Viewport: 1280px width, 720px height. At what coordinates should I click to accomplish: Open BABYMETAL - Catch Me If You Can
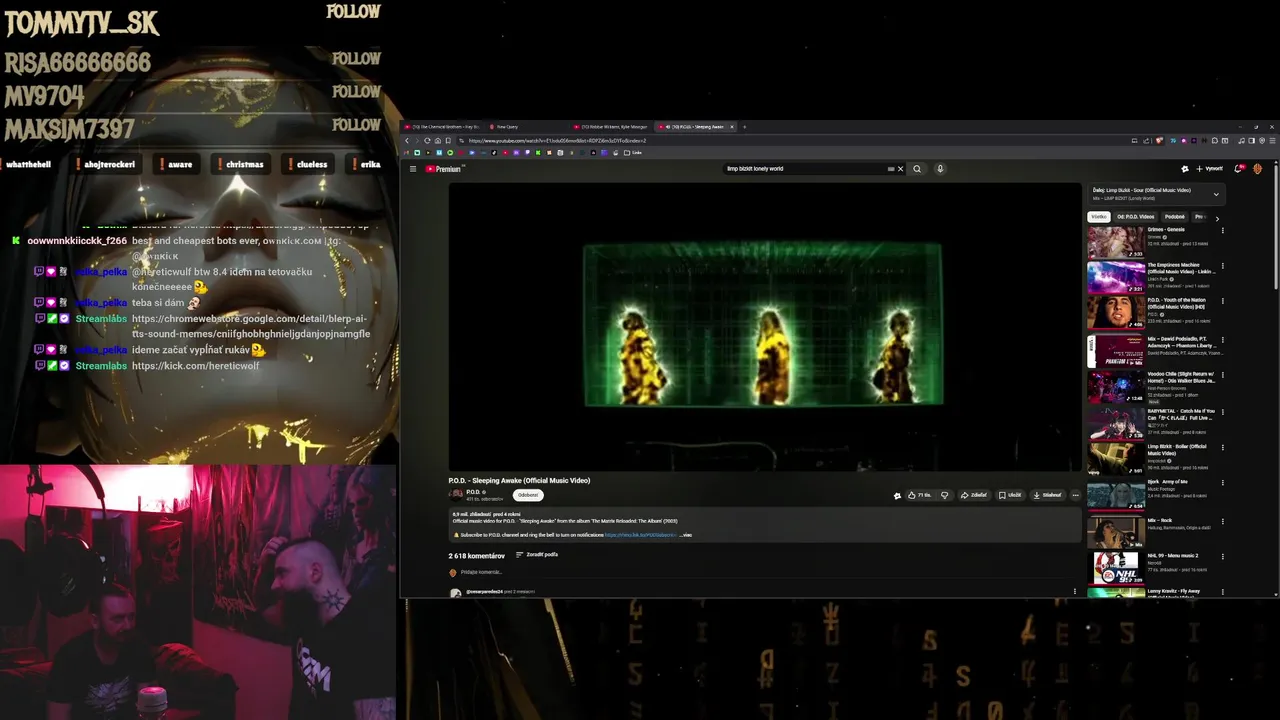click(1116, 423)
